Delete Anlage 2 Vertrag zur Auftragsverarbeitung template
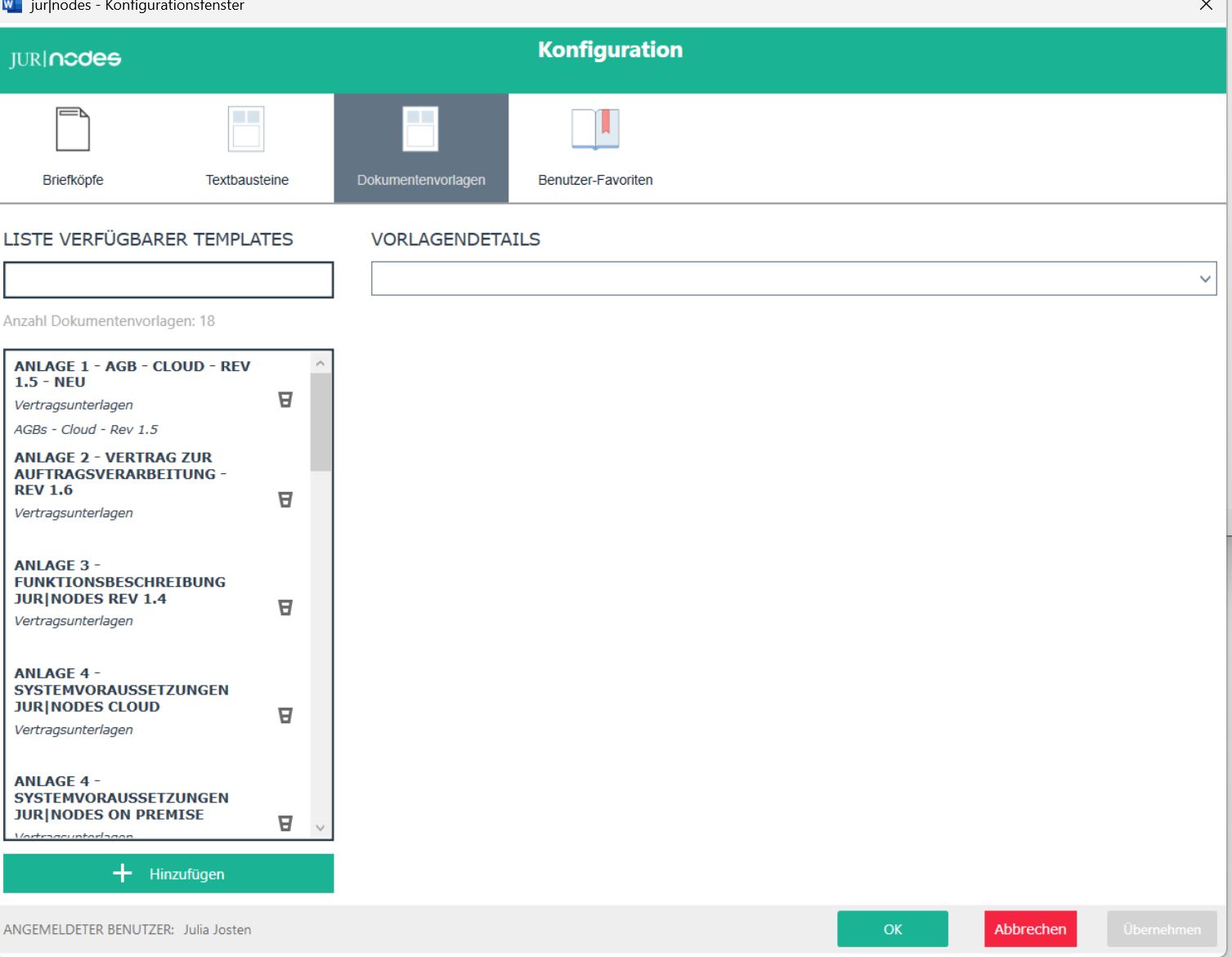Screen dimensions: 1232x957 [x=285, y=499]
